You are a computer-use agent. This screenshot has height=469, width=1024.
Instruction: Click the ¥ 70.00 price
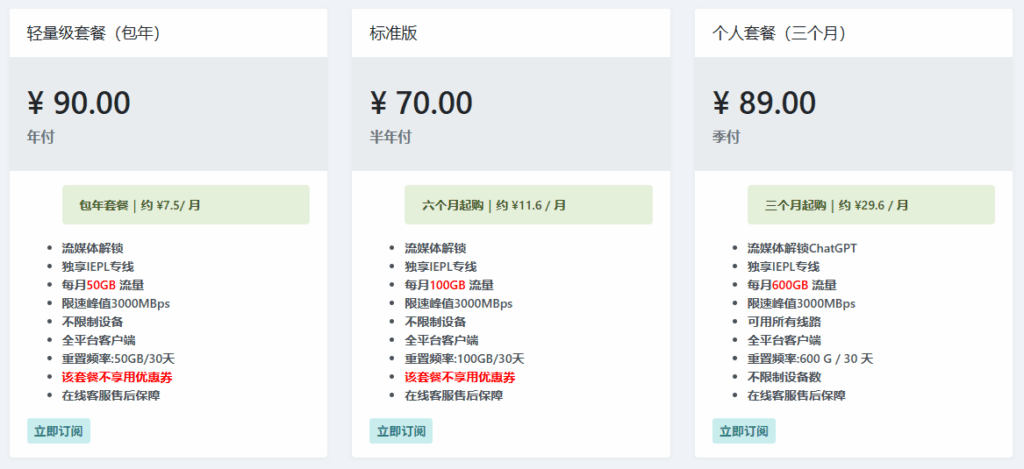[x=421, y=103]
